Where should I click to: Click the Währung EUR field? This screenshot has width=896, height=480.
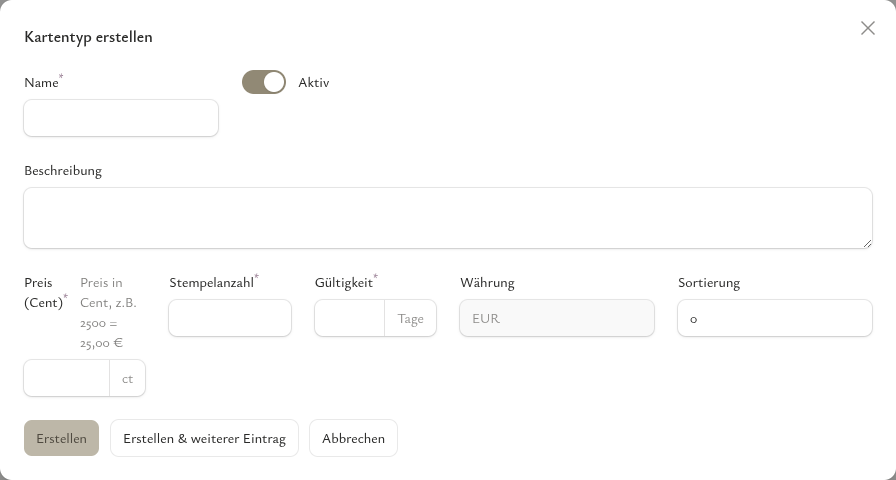557,318
